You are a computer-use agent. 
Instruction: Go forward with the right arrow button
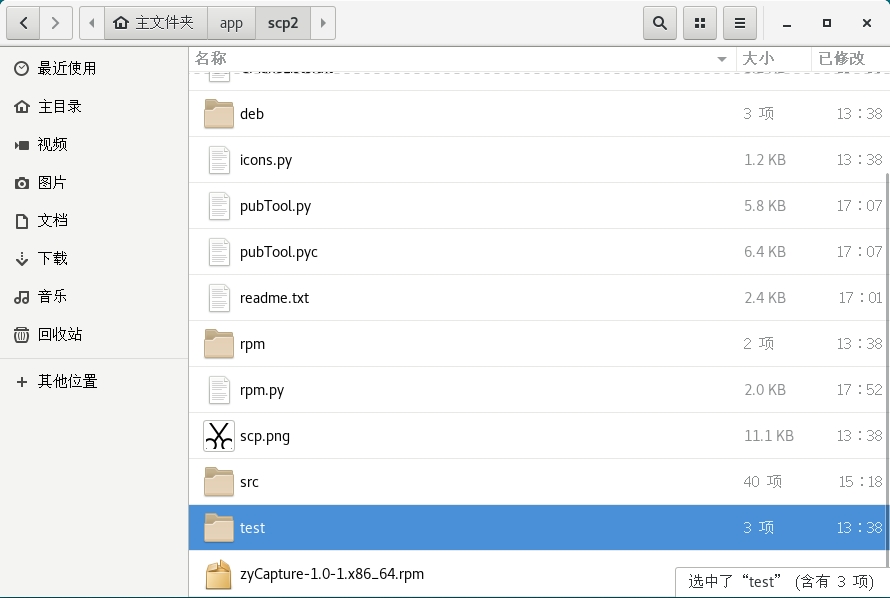pyautogui.click(x=56, y=23)
